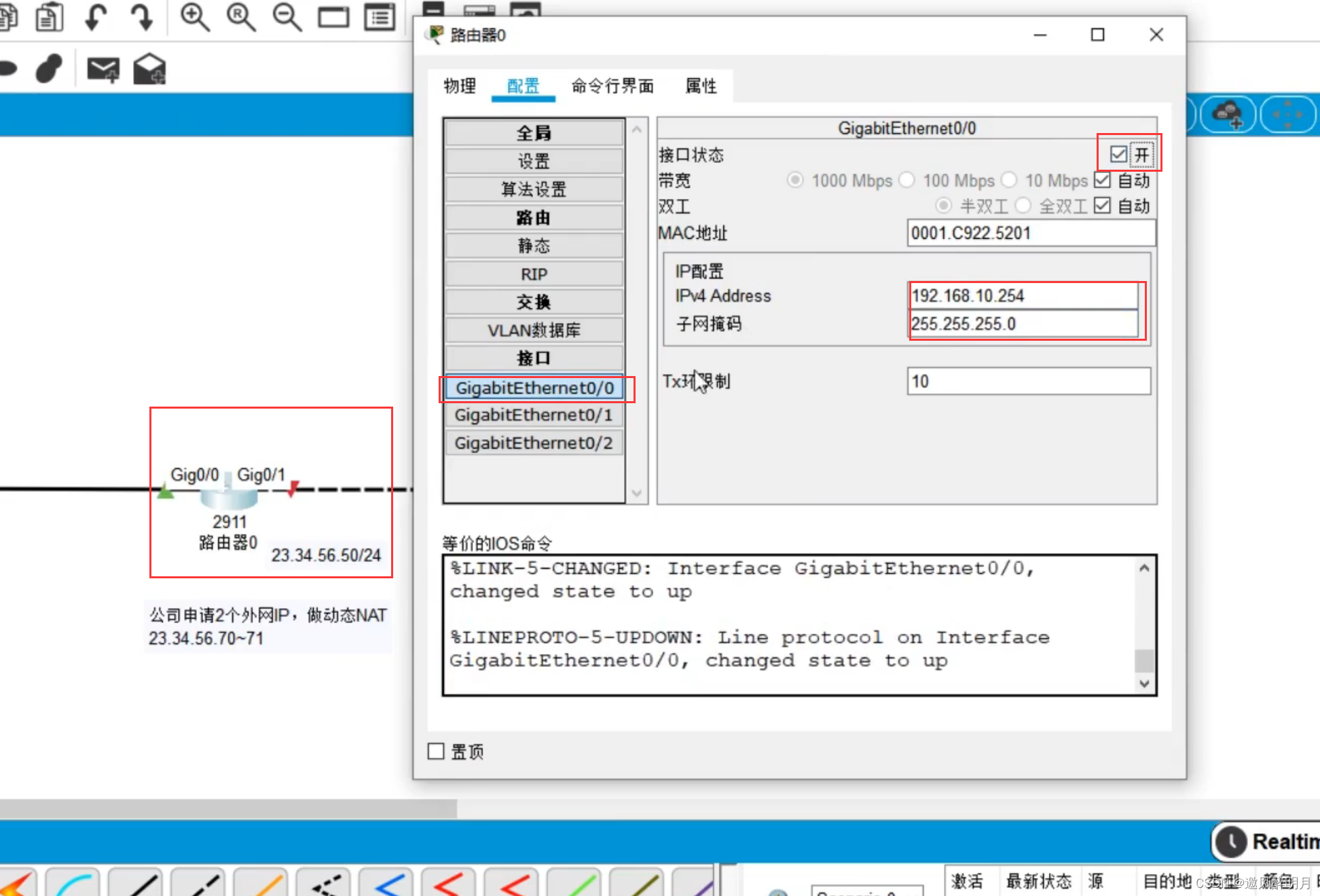Click the IPv4 Address input field

[x=1024, y=296]
